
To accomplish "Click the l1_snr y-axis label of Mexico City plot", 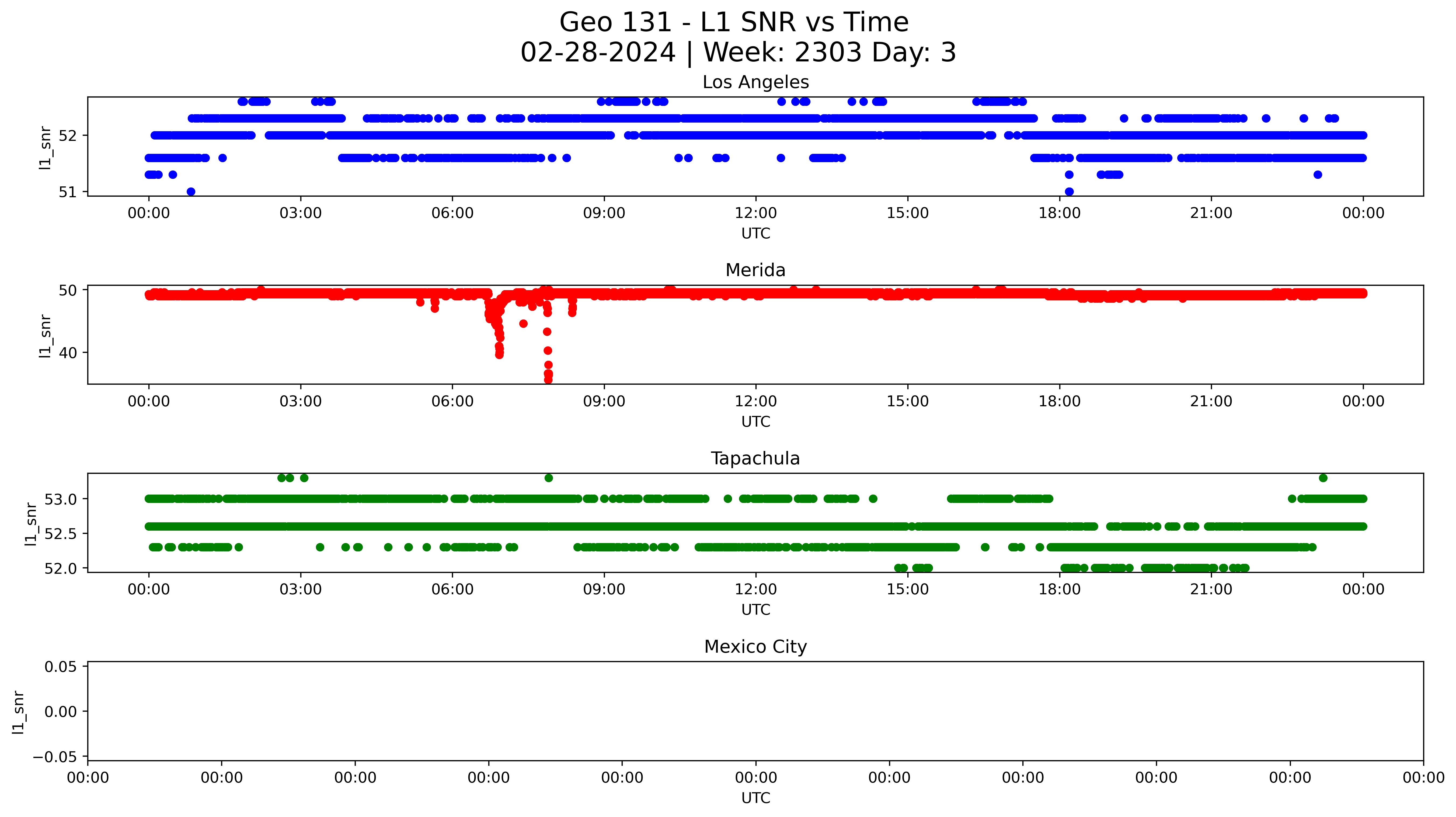I will pyautogui.click(x=18, y=712).
